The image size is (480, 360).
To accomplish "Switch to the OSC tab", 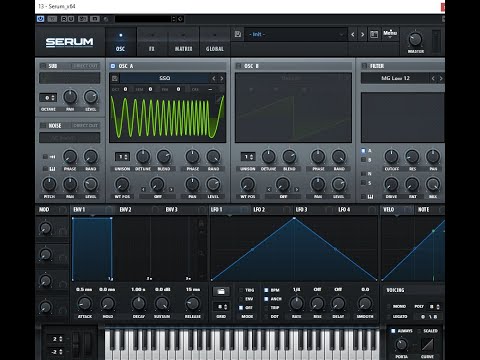I will click(121, 42).
